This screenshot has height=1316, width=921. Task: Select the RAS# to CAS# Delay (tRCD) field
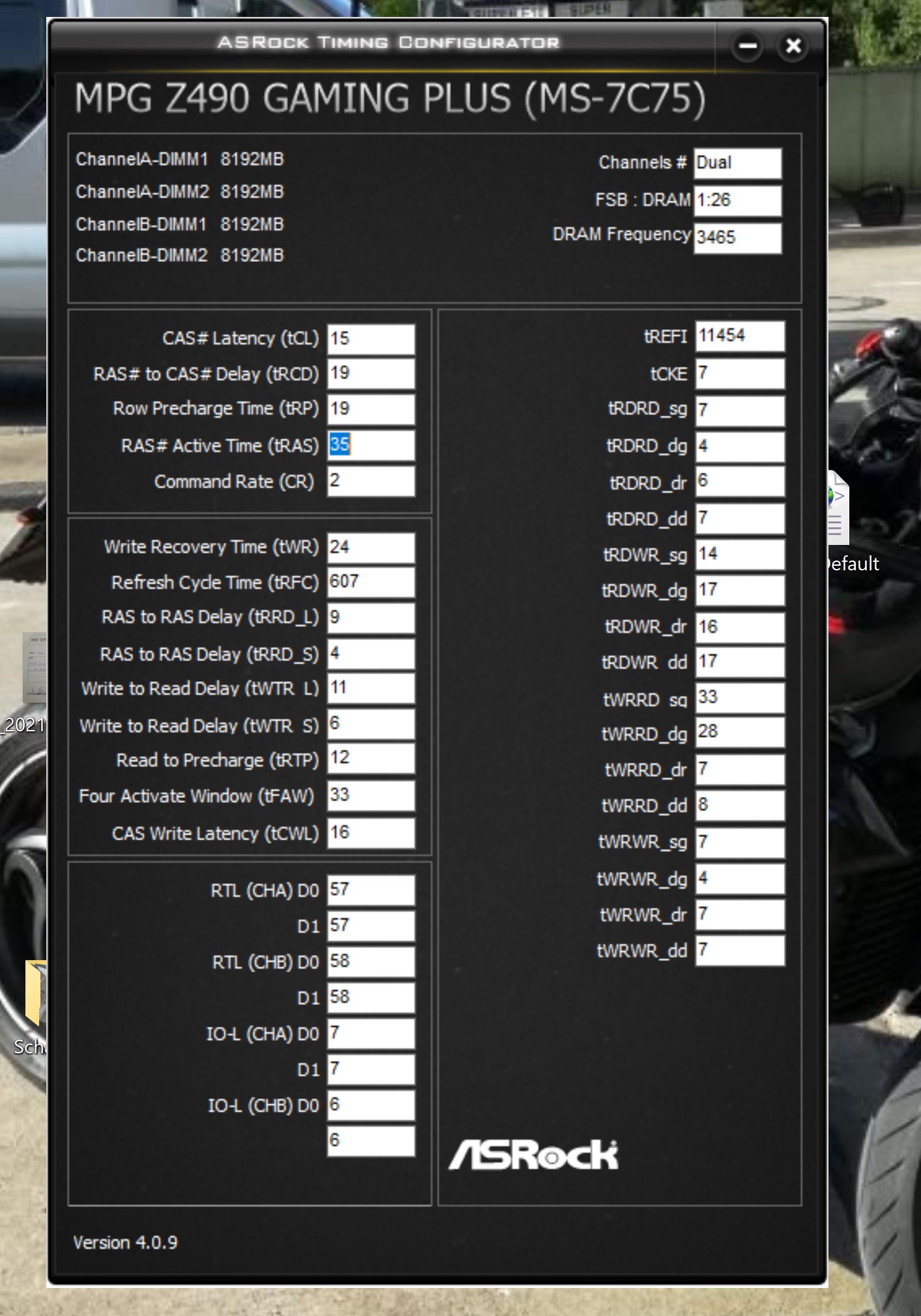371,374
